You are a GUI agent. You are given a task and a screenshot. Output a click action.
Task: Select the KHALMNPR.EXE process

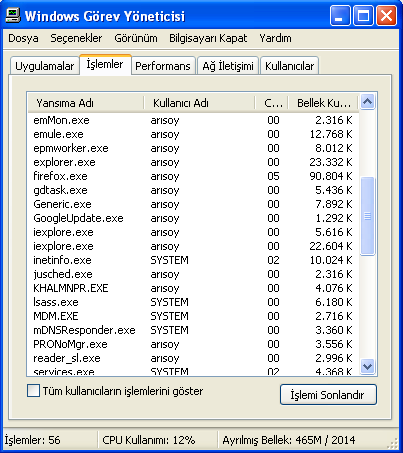193,288
